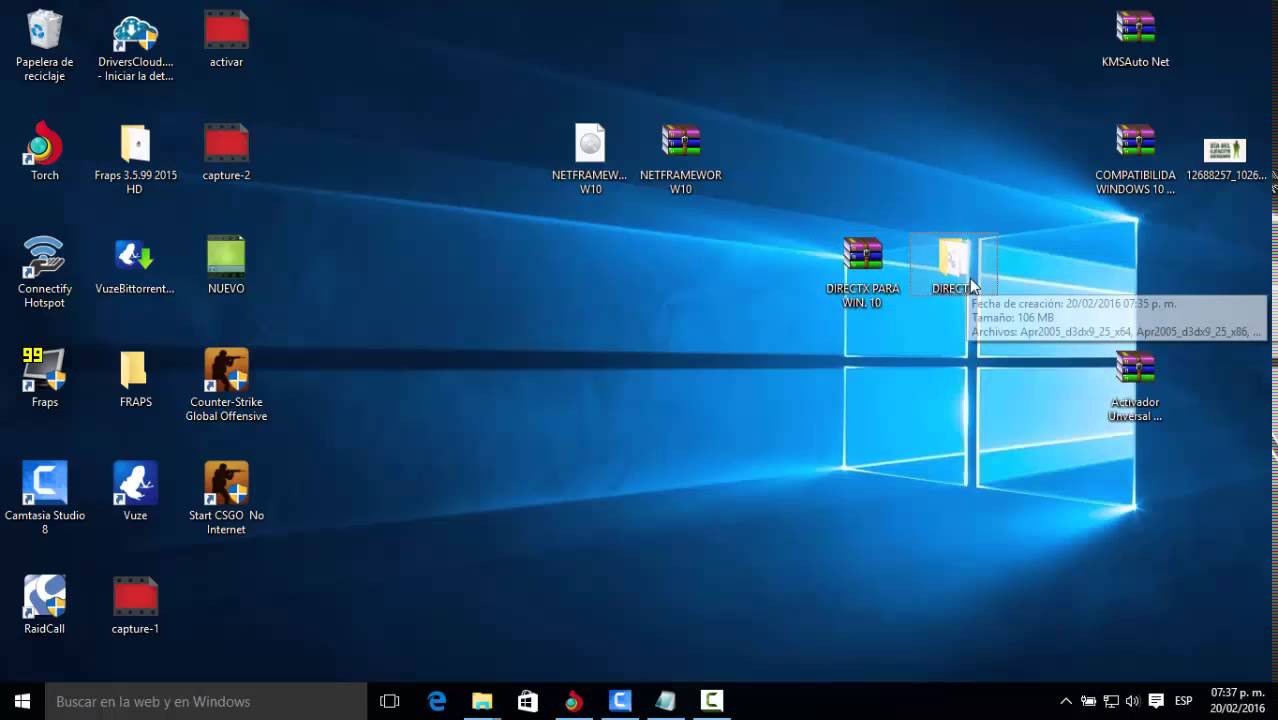The height and width of the screenshot is (720, 1278).
Task: Open File Explorer from the taskbar
Action: point(482,701)
